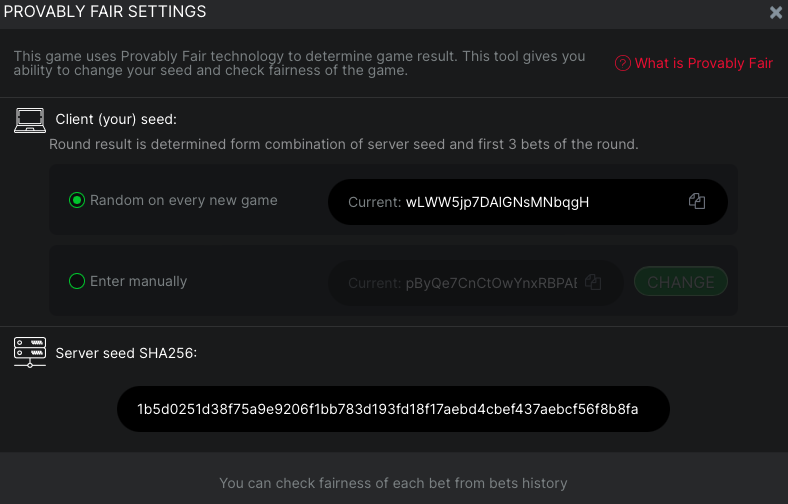Click the Client (your) seed heading
The height and width of the screenshot is (504, 788).
click(x=116, y=120)
